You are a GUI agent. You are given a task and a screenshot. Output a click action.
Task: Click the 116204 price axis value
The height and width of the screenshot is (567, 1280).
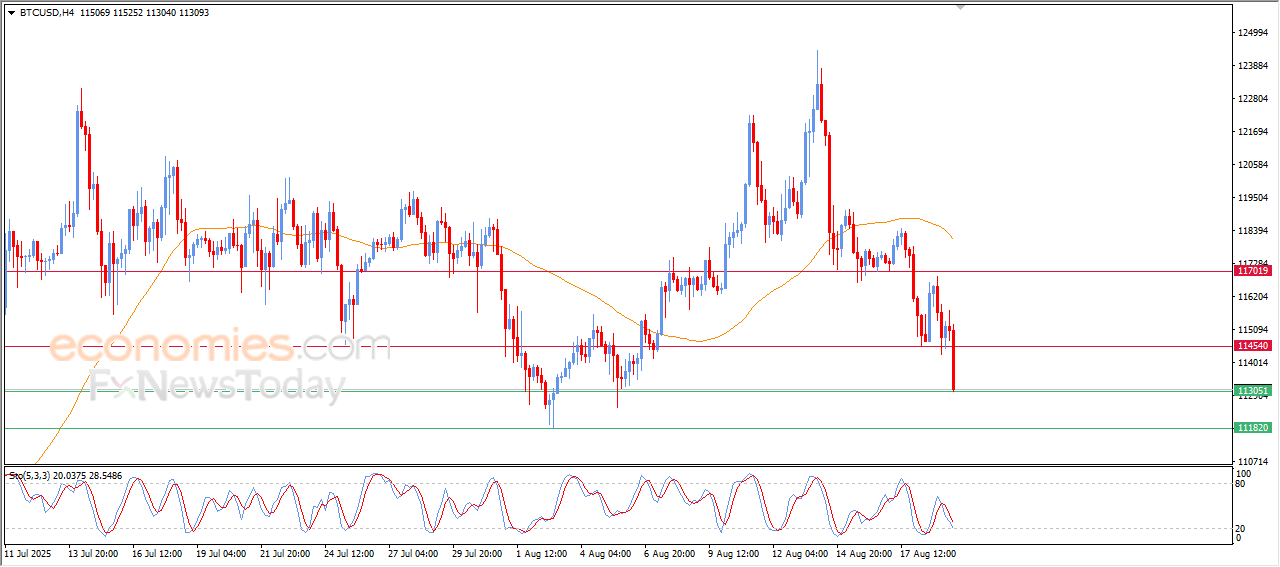coord(1253,297)
